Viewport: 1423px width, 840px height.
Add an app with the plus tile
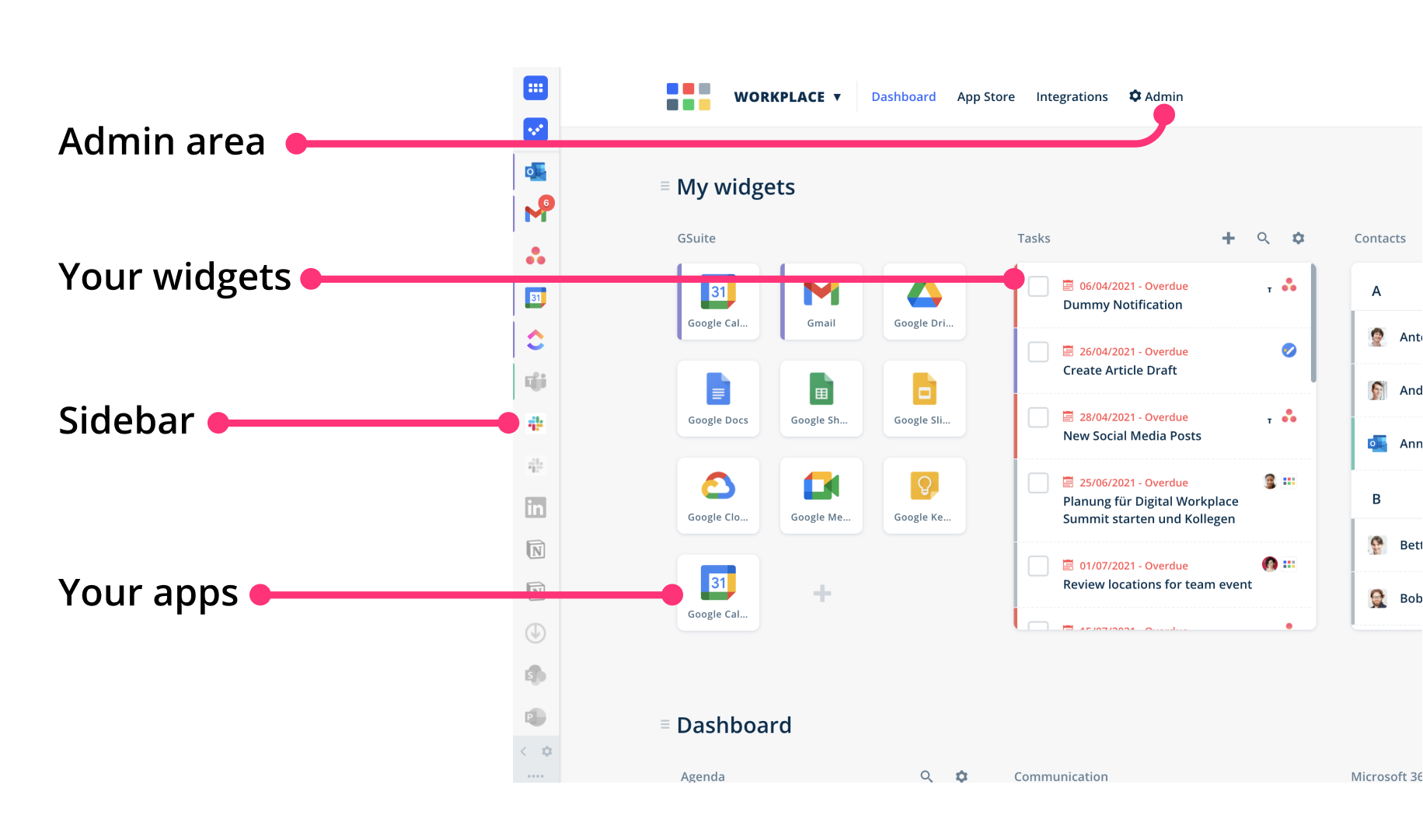(822, 594)
